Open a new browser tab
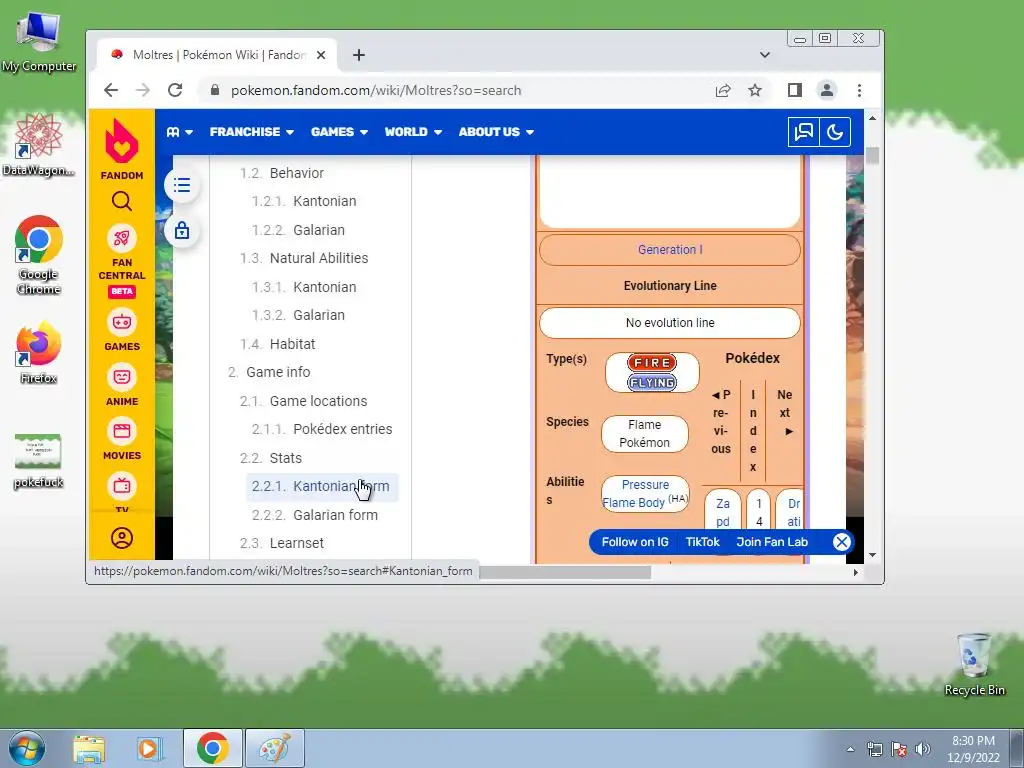 click(x=359, y=55)
